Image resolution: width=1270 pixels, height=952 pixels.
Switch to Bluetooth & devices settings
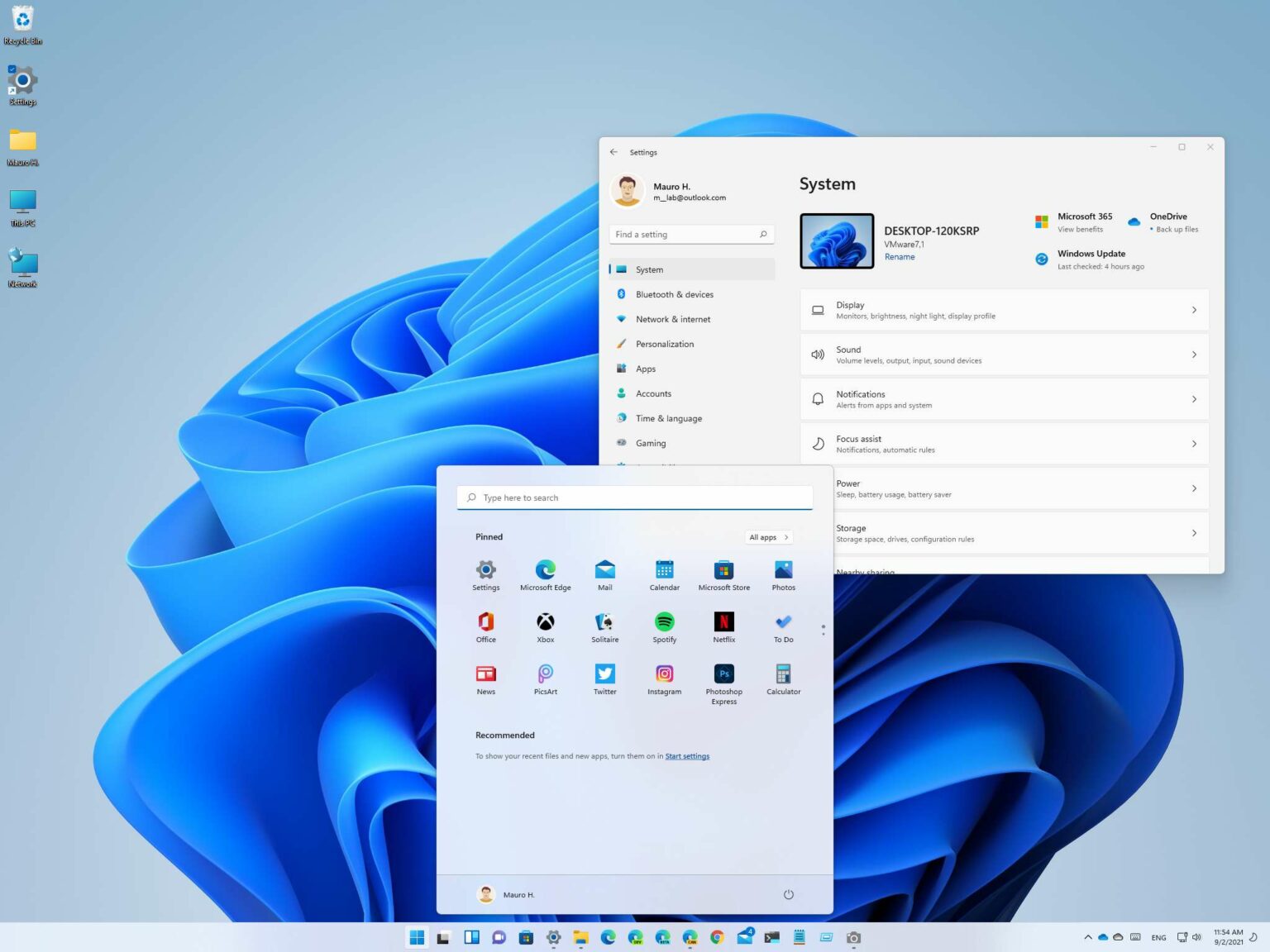point(675,294)
